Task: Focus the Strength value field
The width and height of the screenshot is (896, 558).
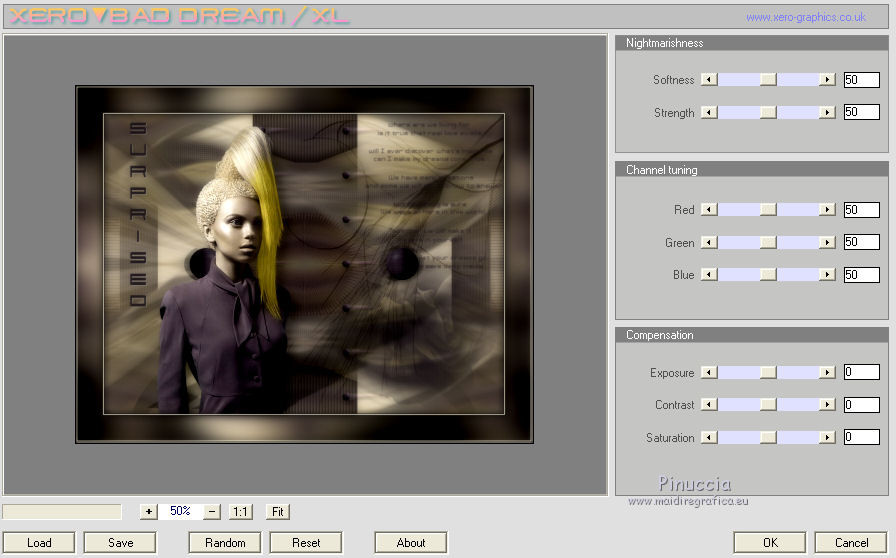Action: (862, 112)
